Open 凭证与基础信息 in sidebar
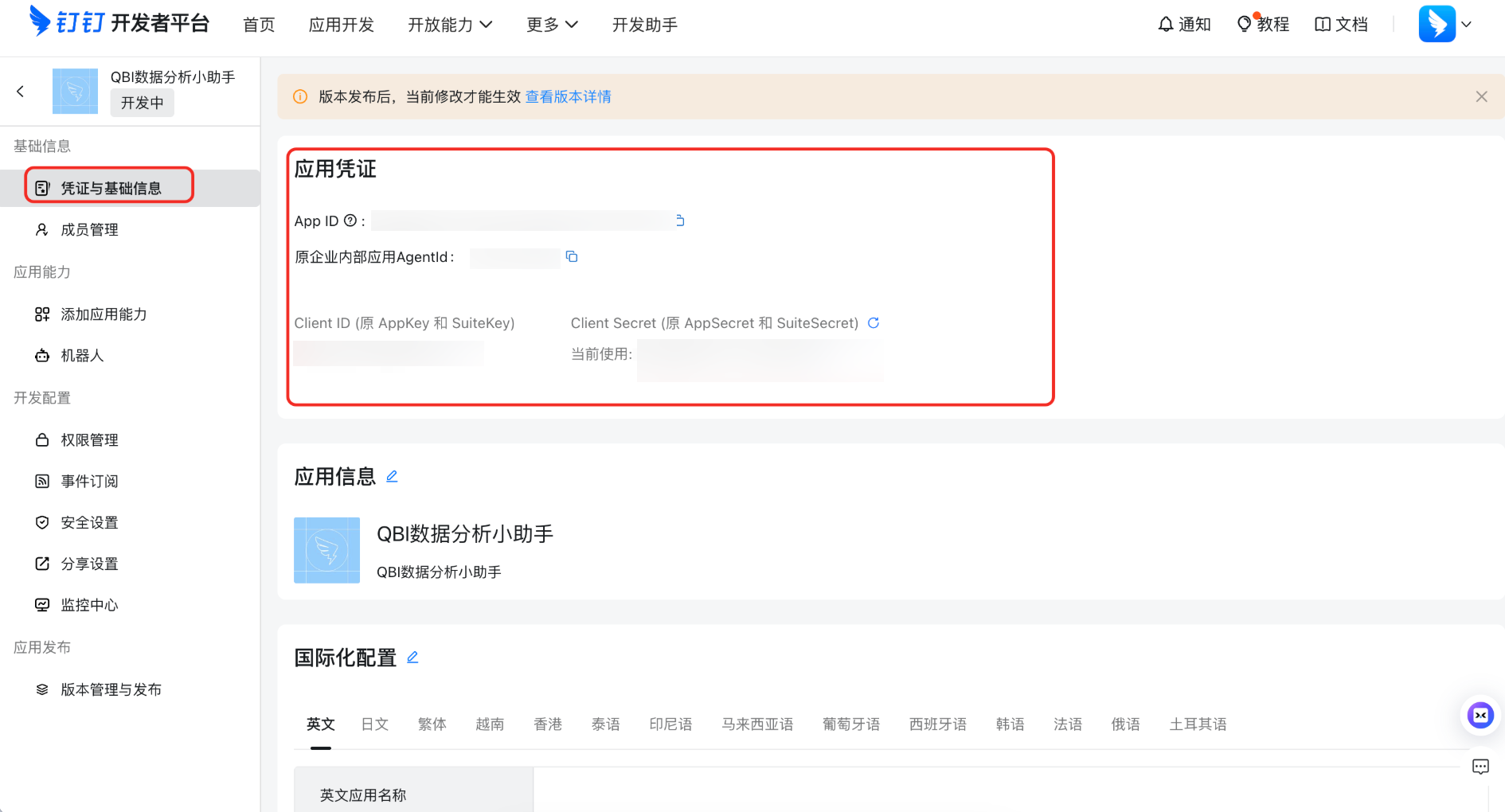 click(130, 188)
